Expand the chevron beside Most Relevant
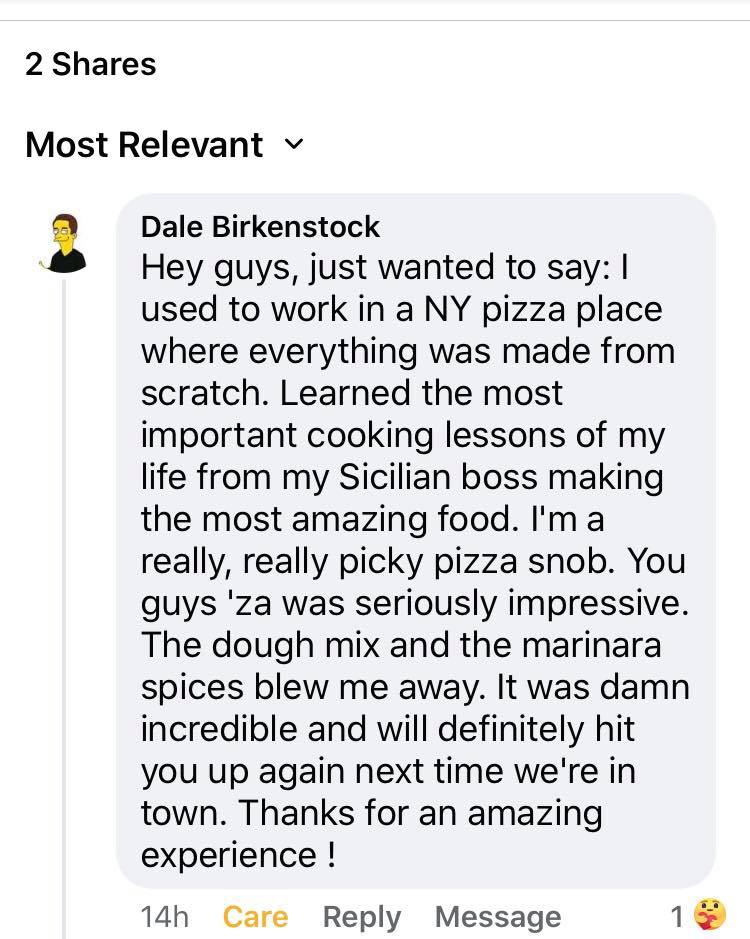Image resolution: width=750 pixels, height=939 pixels. [294, 144]
